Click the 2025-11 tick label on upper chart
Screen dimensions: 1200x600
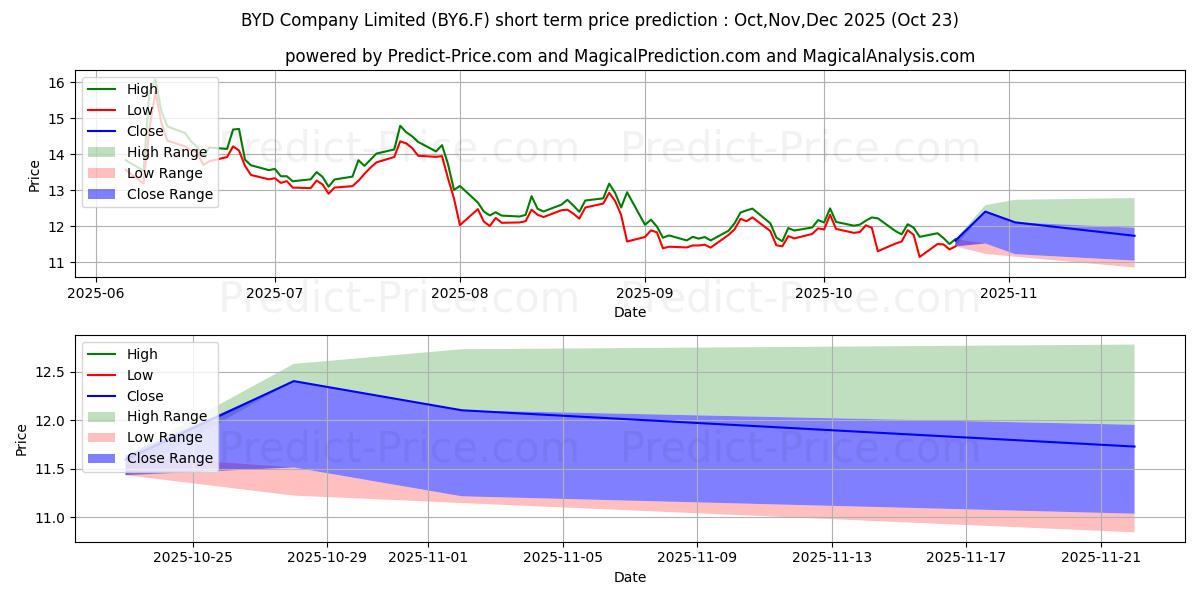coord(1010,295)
